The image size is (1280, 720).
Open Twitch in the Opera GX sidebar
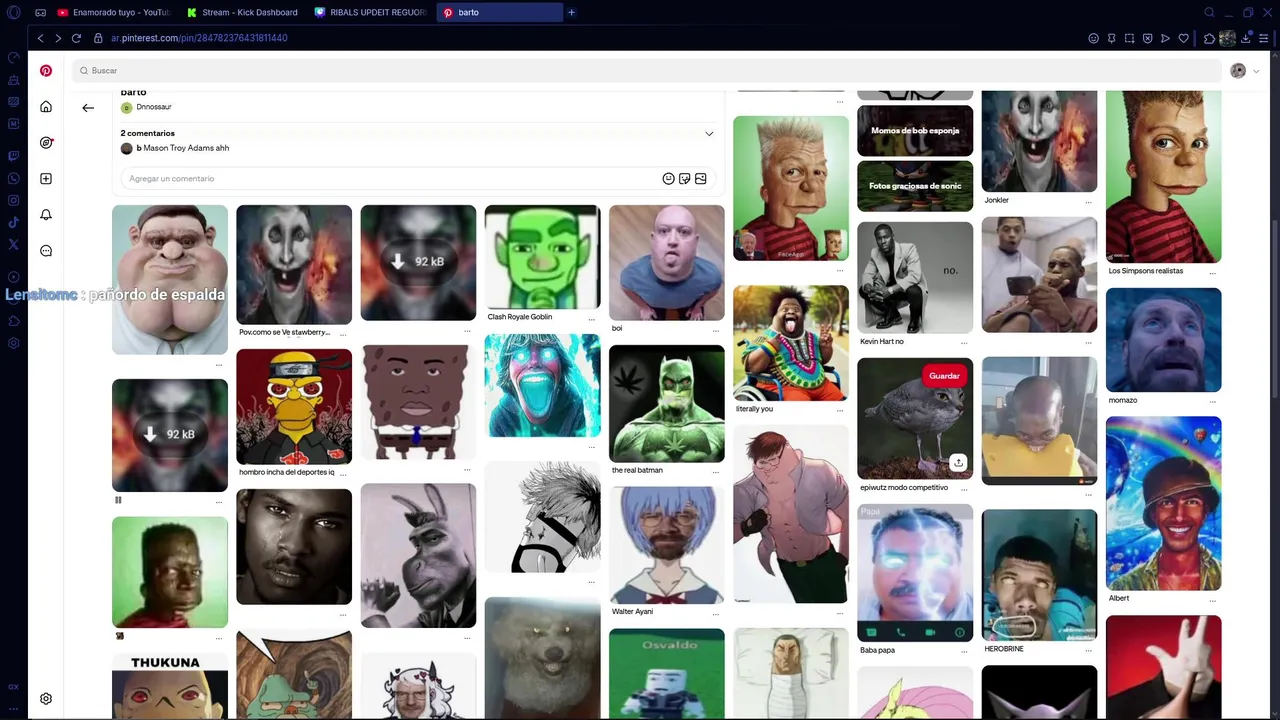14,156
